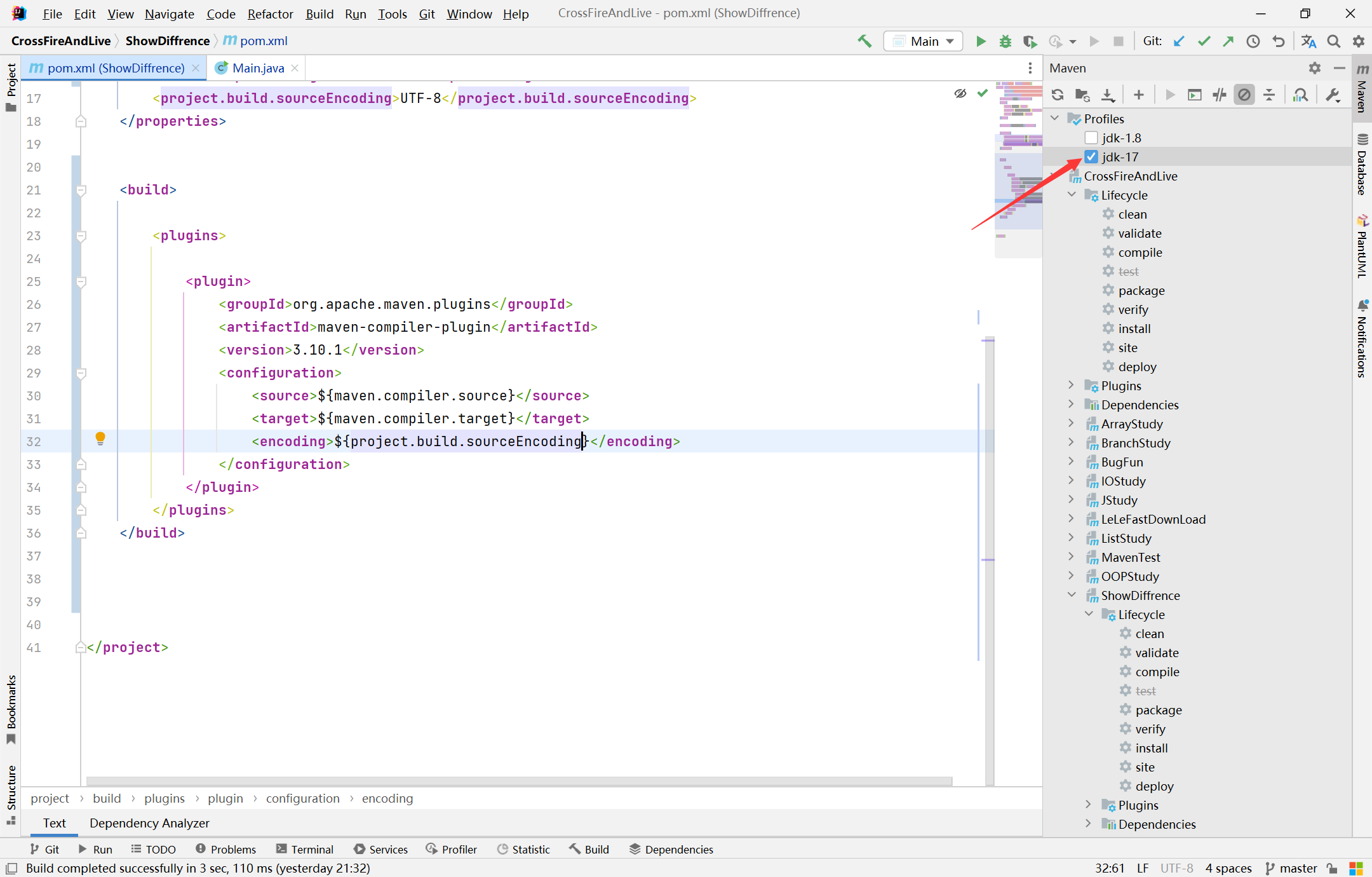Open Maven panel options gear

point(1315,68)
